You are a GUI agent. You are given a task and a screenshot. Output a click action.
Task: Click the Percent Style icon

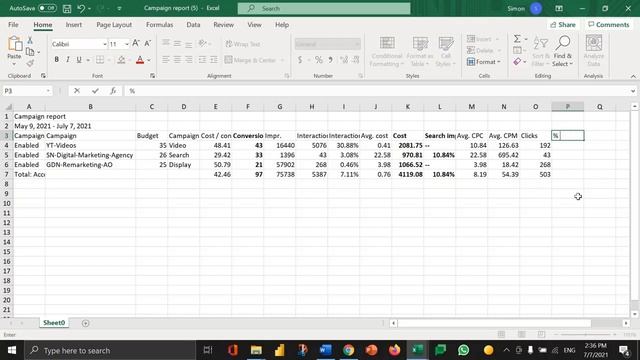click(x=318, y=60)
